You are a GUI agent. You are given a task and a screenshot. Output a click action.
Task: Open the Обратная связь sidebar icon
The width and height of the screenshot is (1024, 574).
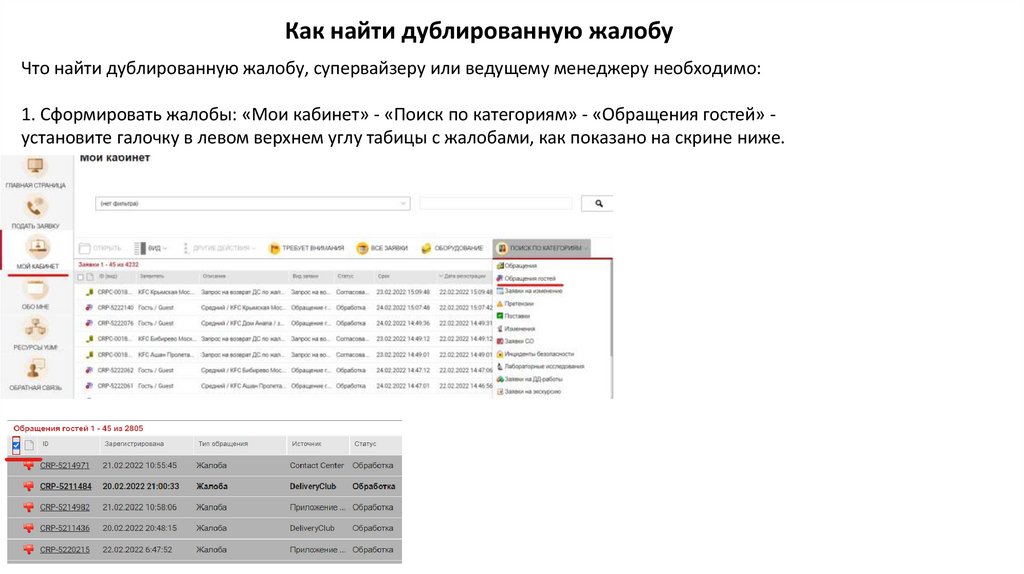35,369
